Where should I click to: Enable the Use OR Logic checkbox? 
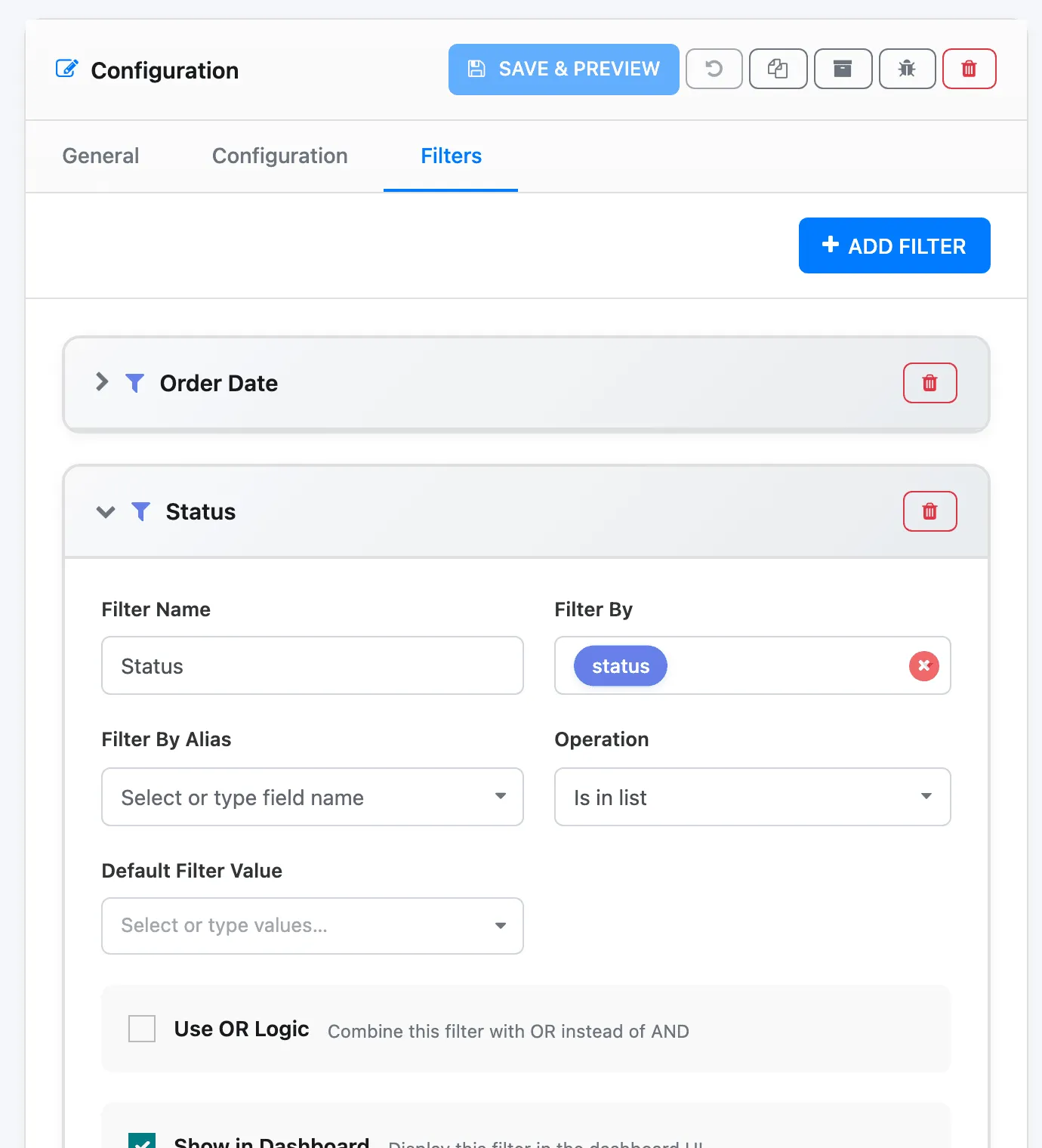[x=142, y=1029]
